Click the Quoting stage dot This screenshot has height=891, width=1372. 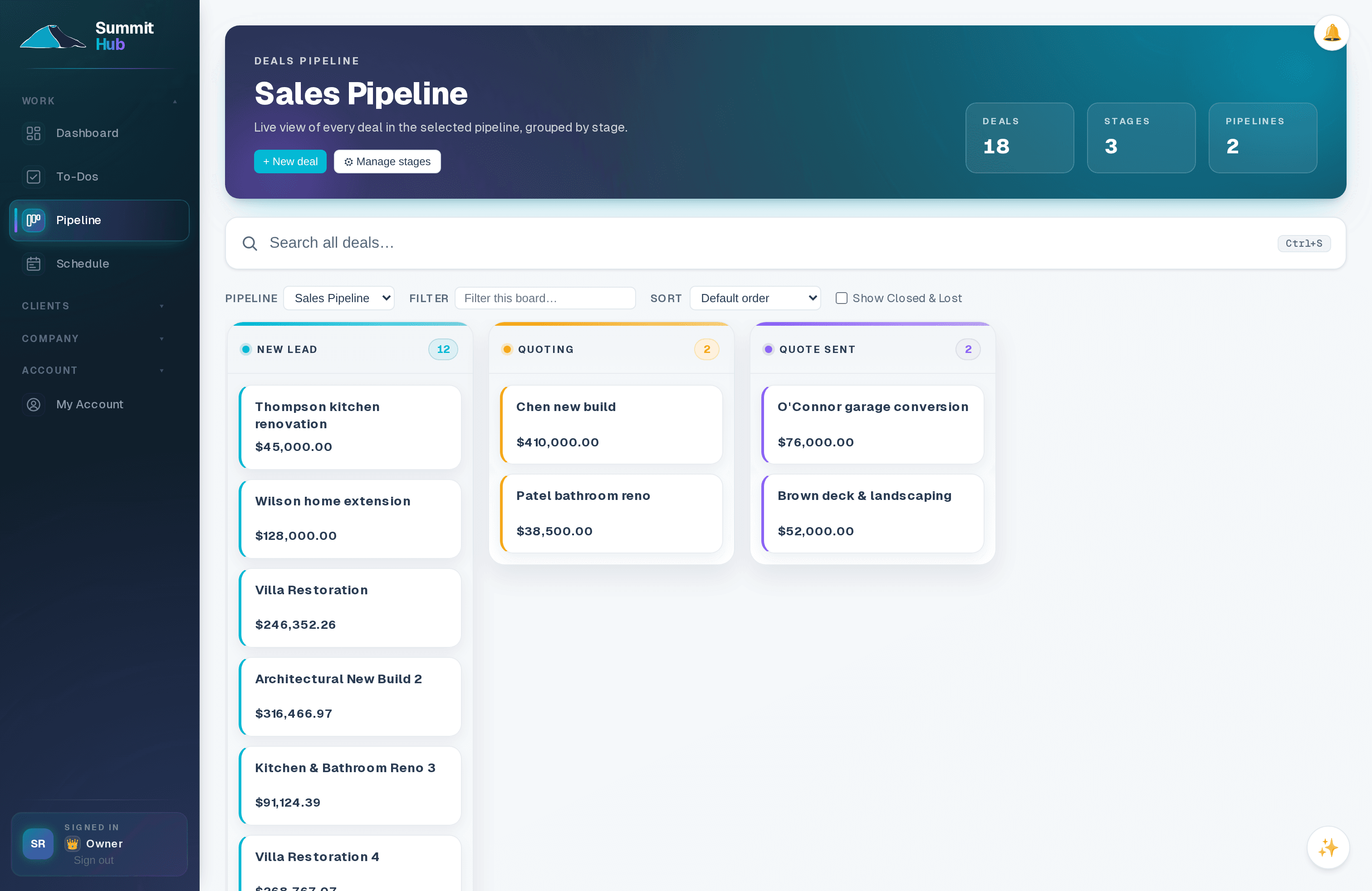tap(507, 349)
